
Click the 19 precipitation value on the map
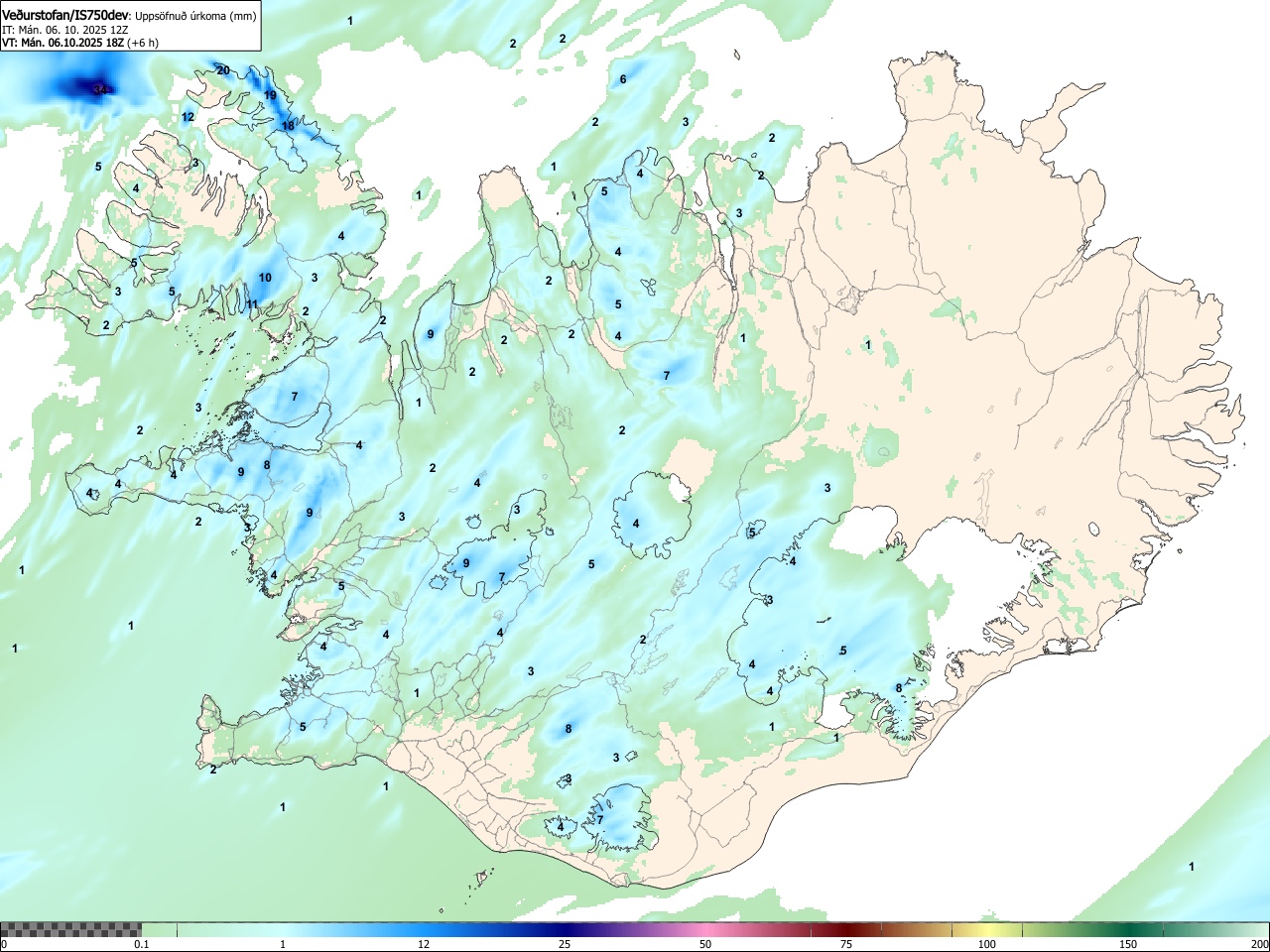270,95
